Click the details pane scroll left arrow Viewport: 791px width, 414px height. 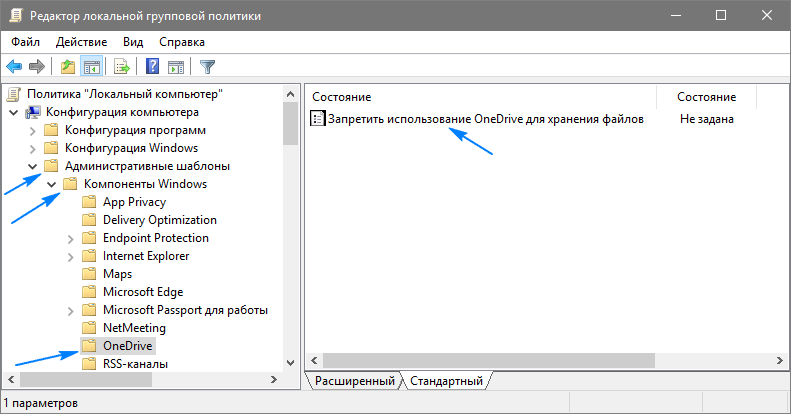pyautogui.click(x=314, y=361)
